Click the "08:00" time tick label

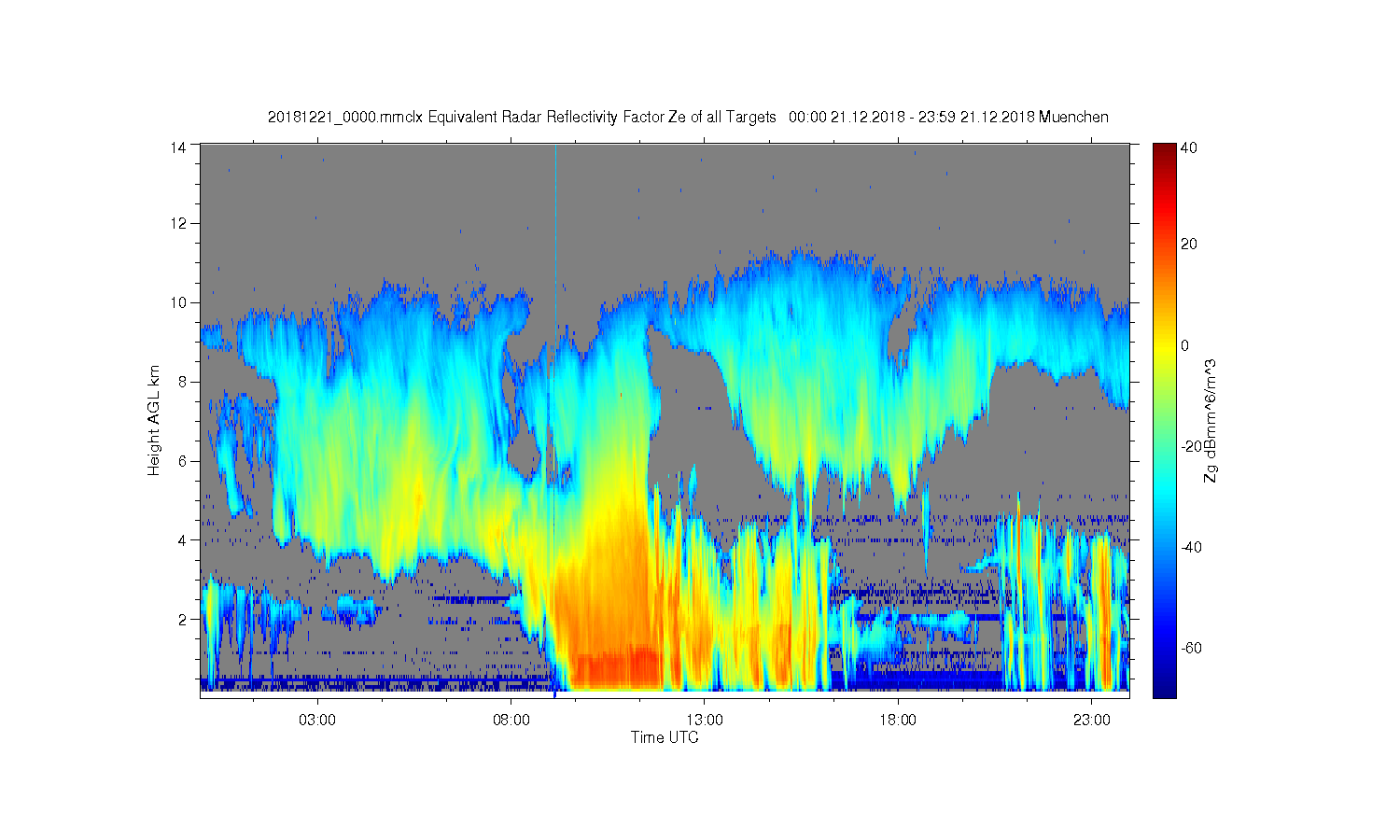point(511,721)
